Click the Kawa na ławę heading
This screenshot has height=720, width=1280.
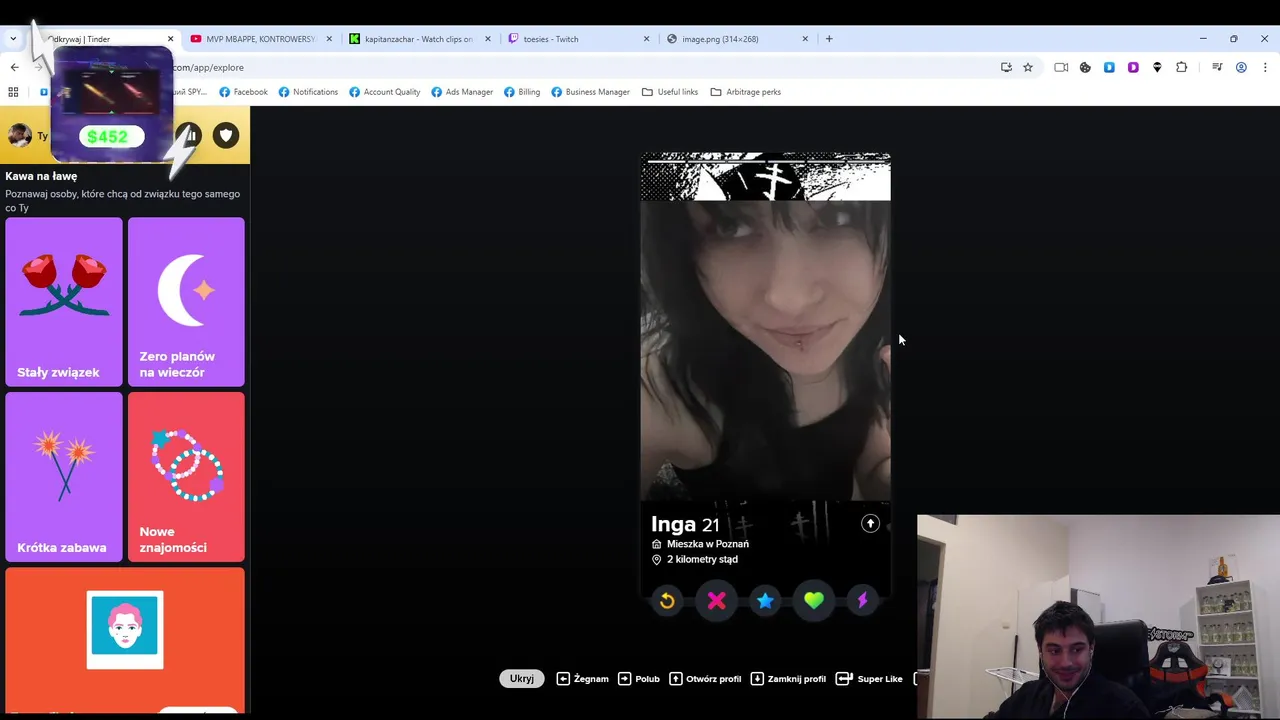41,176
